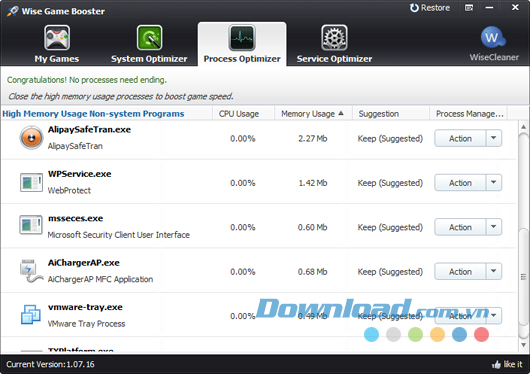Open the feedback icon in title bar
Image resolution: width=530 pixels, height=374 pixels.
point(469,8)
